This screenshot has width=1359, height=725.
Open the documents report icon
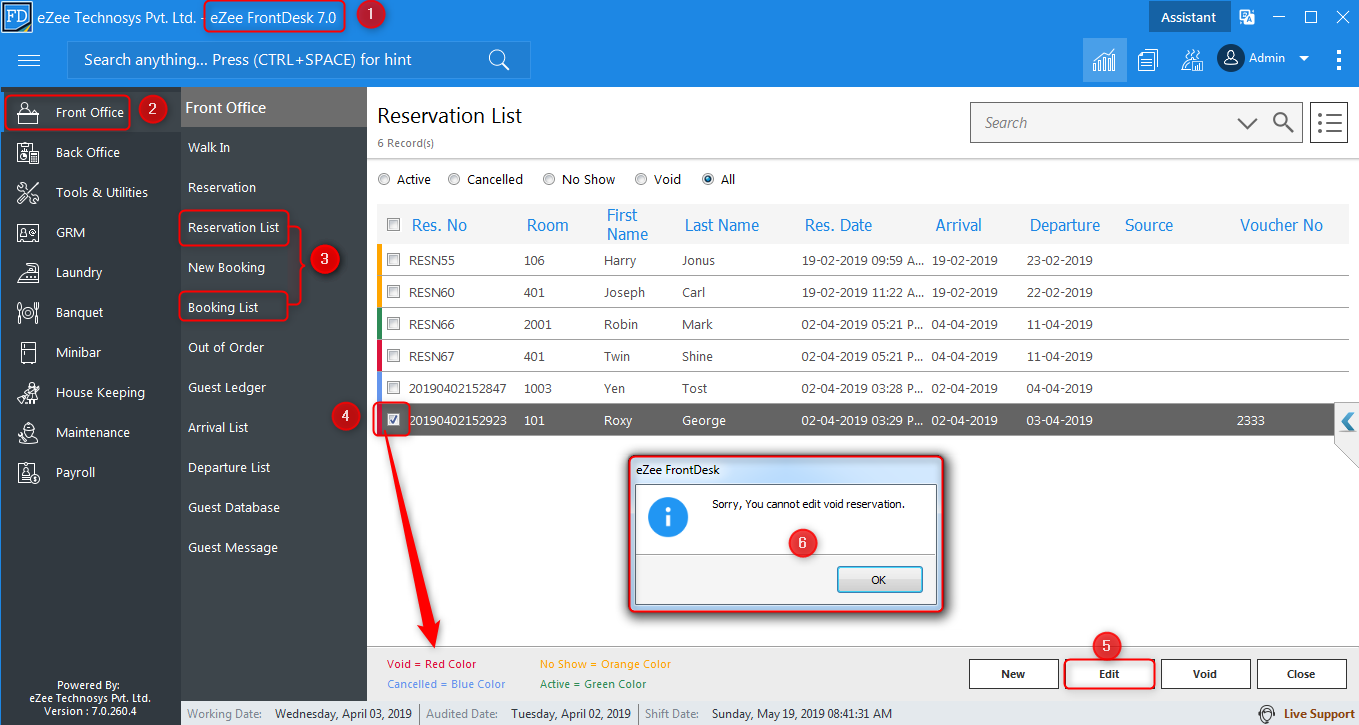[1147, 60]
